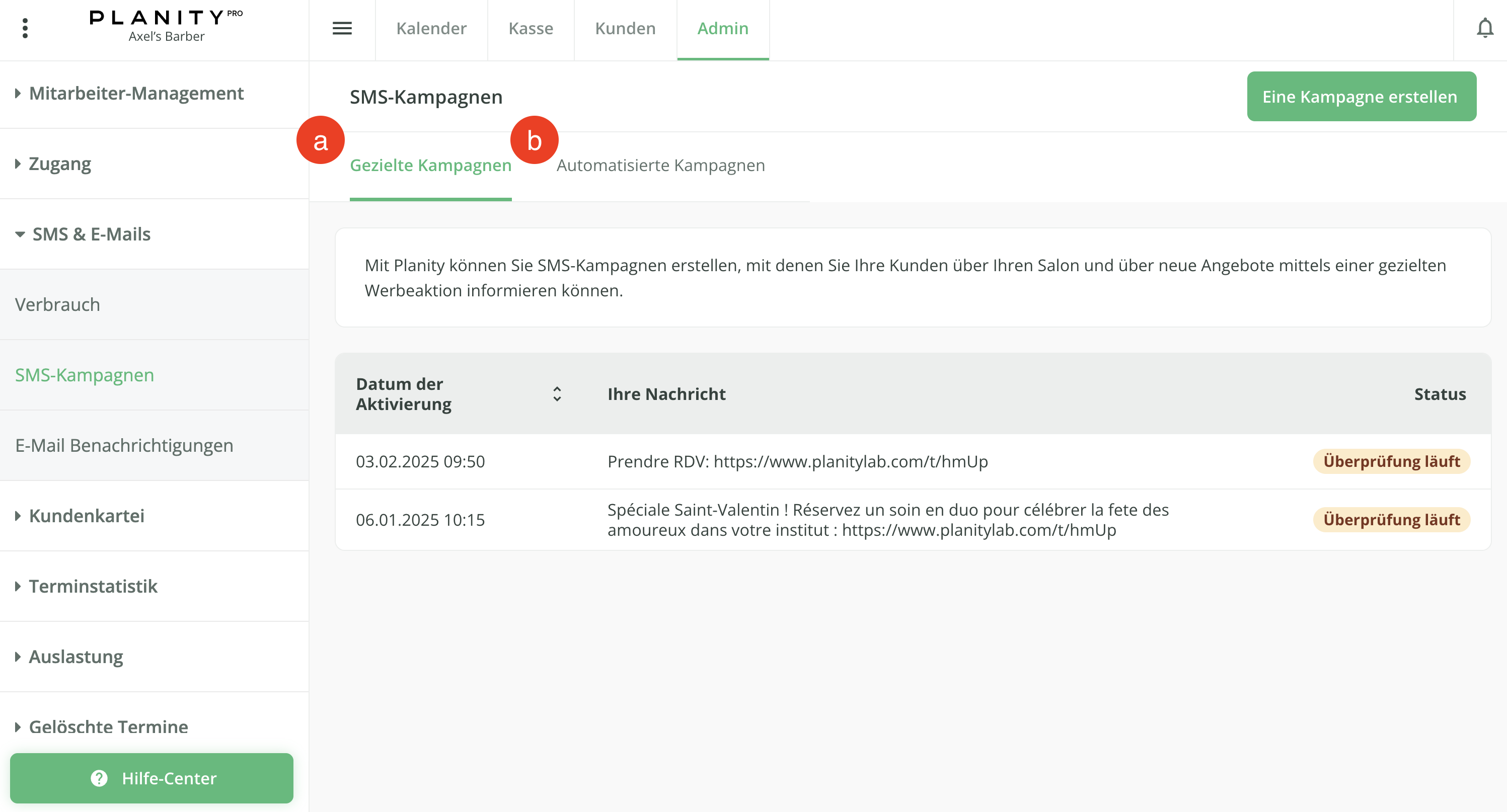The height and width of the screenshot is (812, 1507).
Task: Expand the Terminstatistik section
Action: 93,586
